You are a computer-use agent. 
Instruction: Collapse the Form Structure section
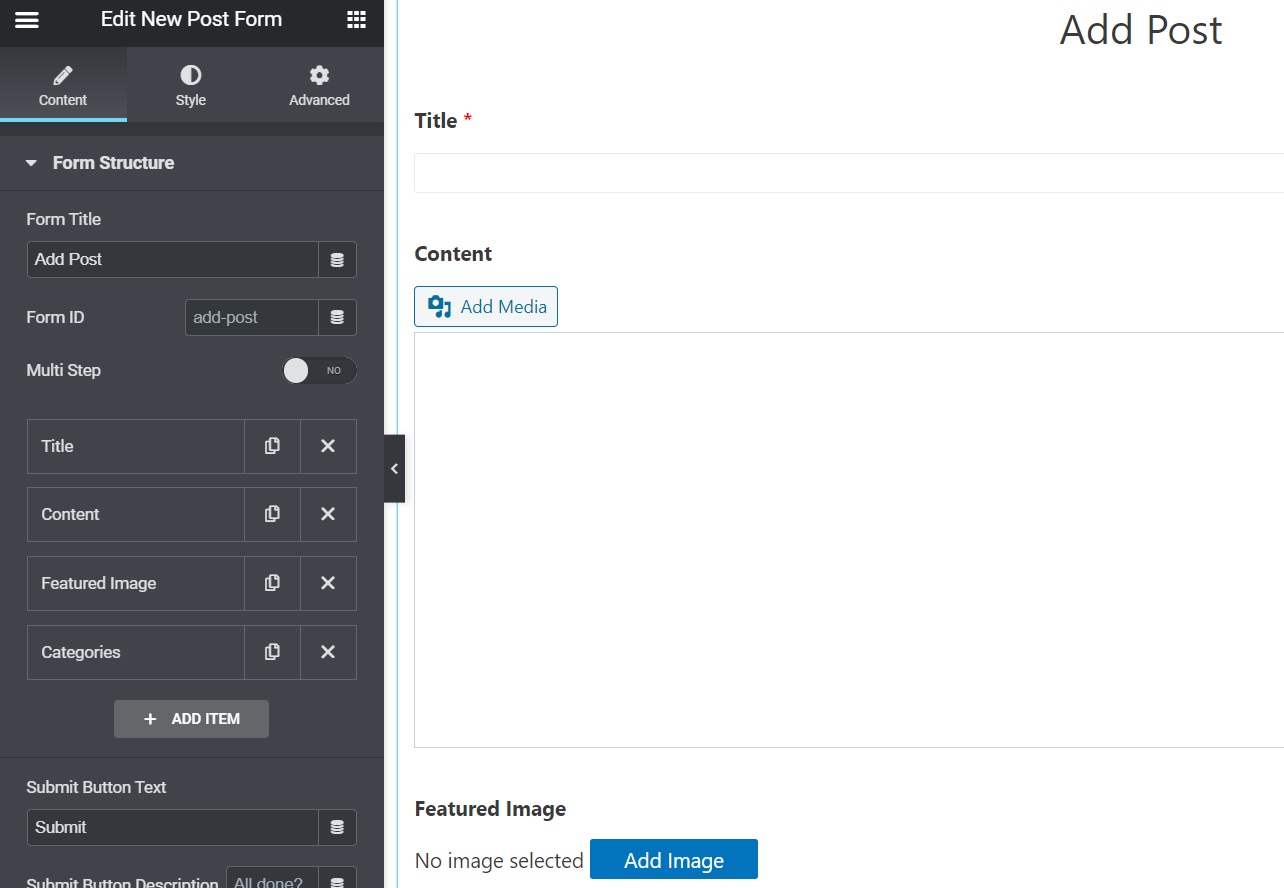pyautogui.click(x=33, y=162)
